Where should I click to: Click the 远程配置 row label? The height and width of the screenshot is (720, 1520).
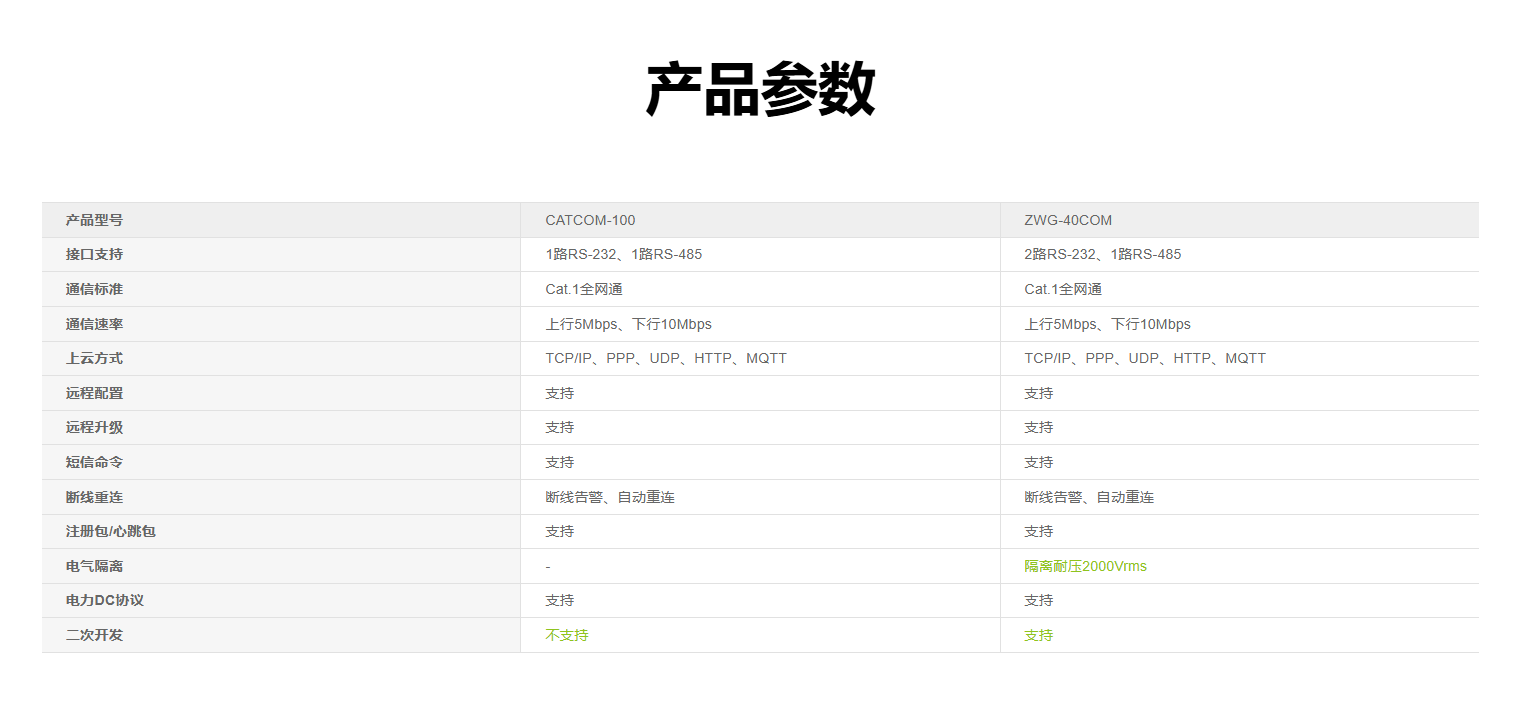pyautogui.click(x=94, y=393)
